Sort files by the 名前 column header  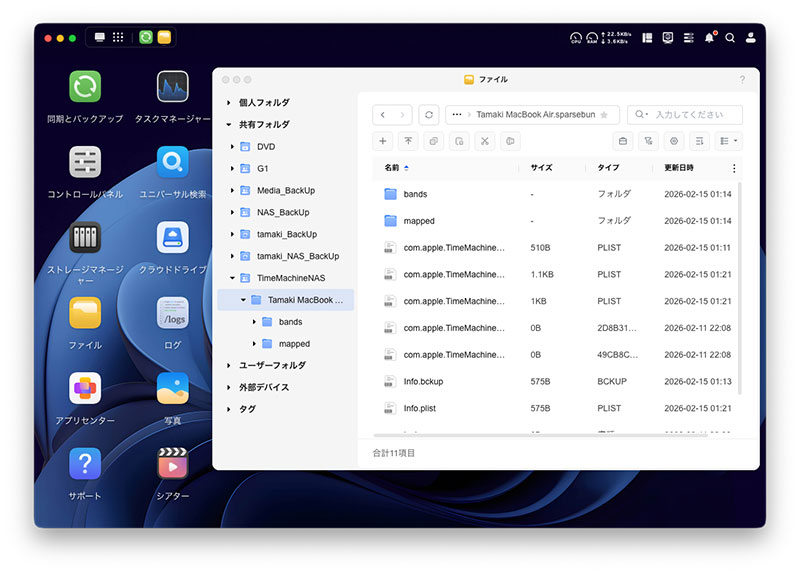(392, 168)
